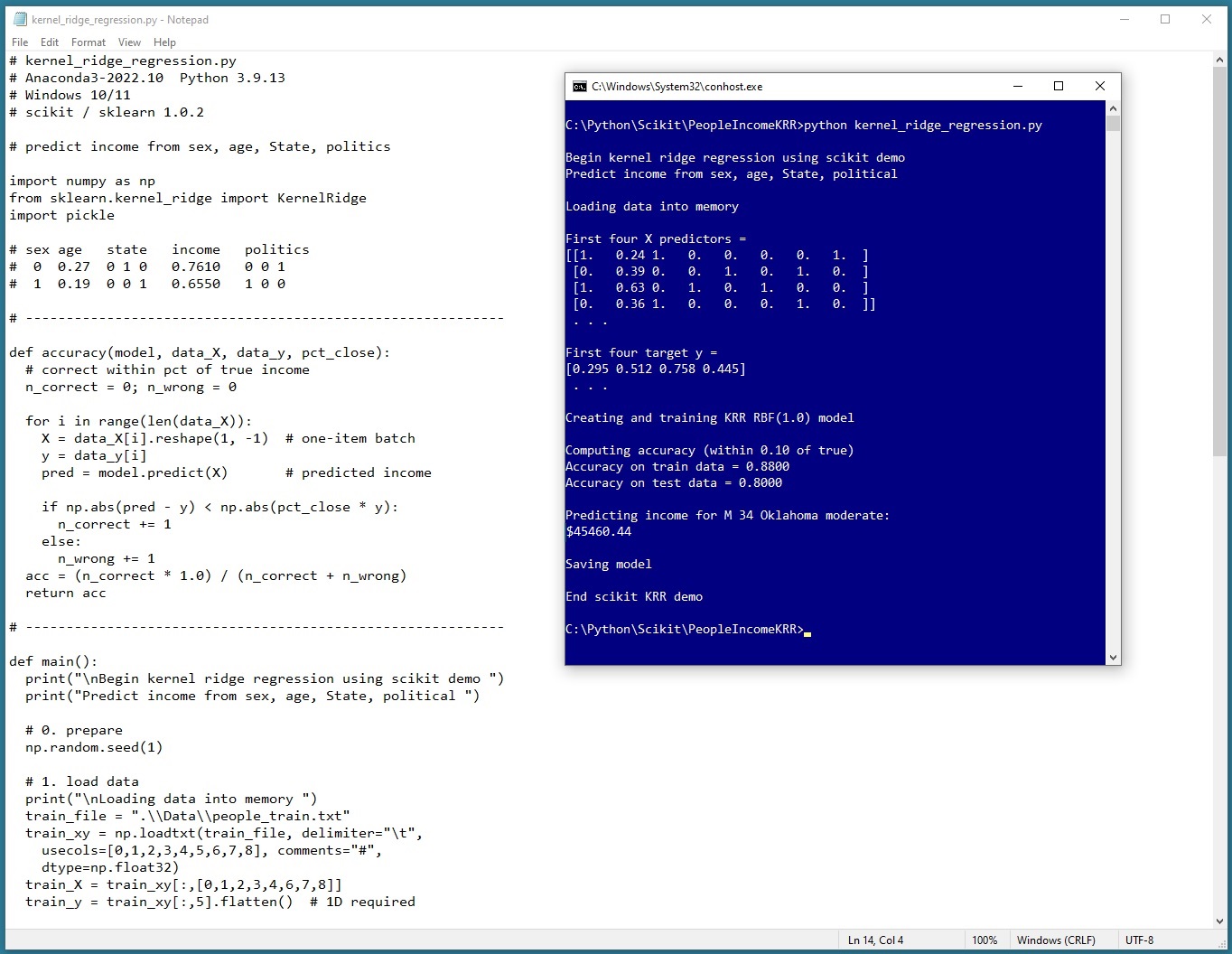
Task: Open the Format menu
Action: [89, 42]
